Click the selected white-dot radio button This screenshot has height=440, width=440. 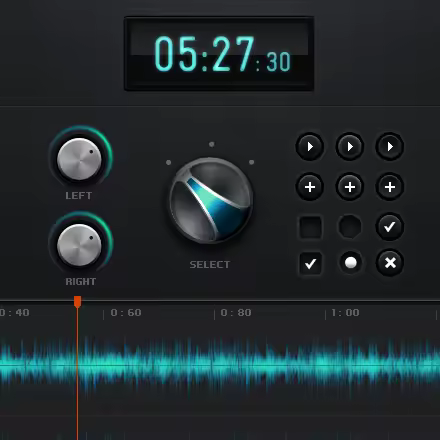[350, 263]
